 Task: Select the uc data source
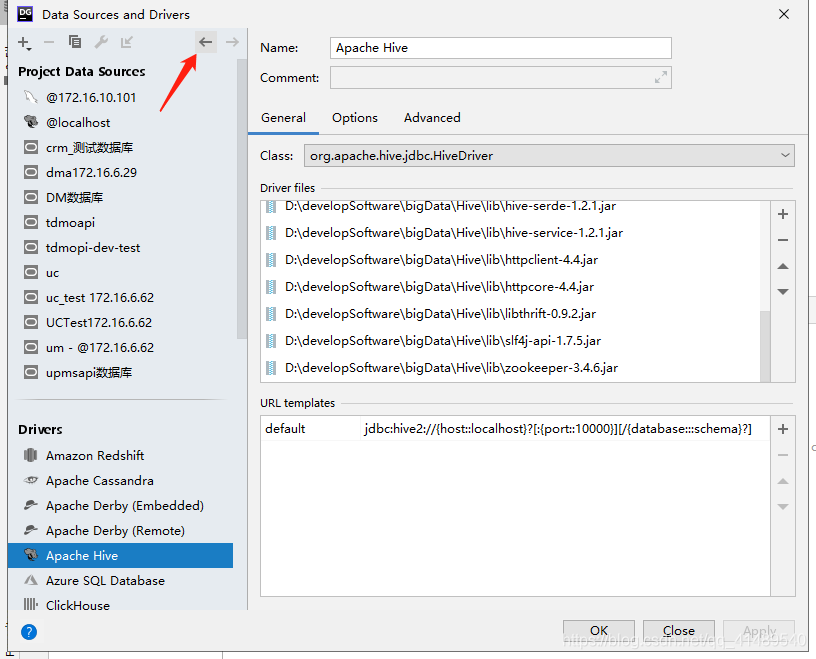pos(122,272)
